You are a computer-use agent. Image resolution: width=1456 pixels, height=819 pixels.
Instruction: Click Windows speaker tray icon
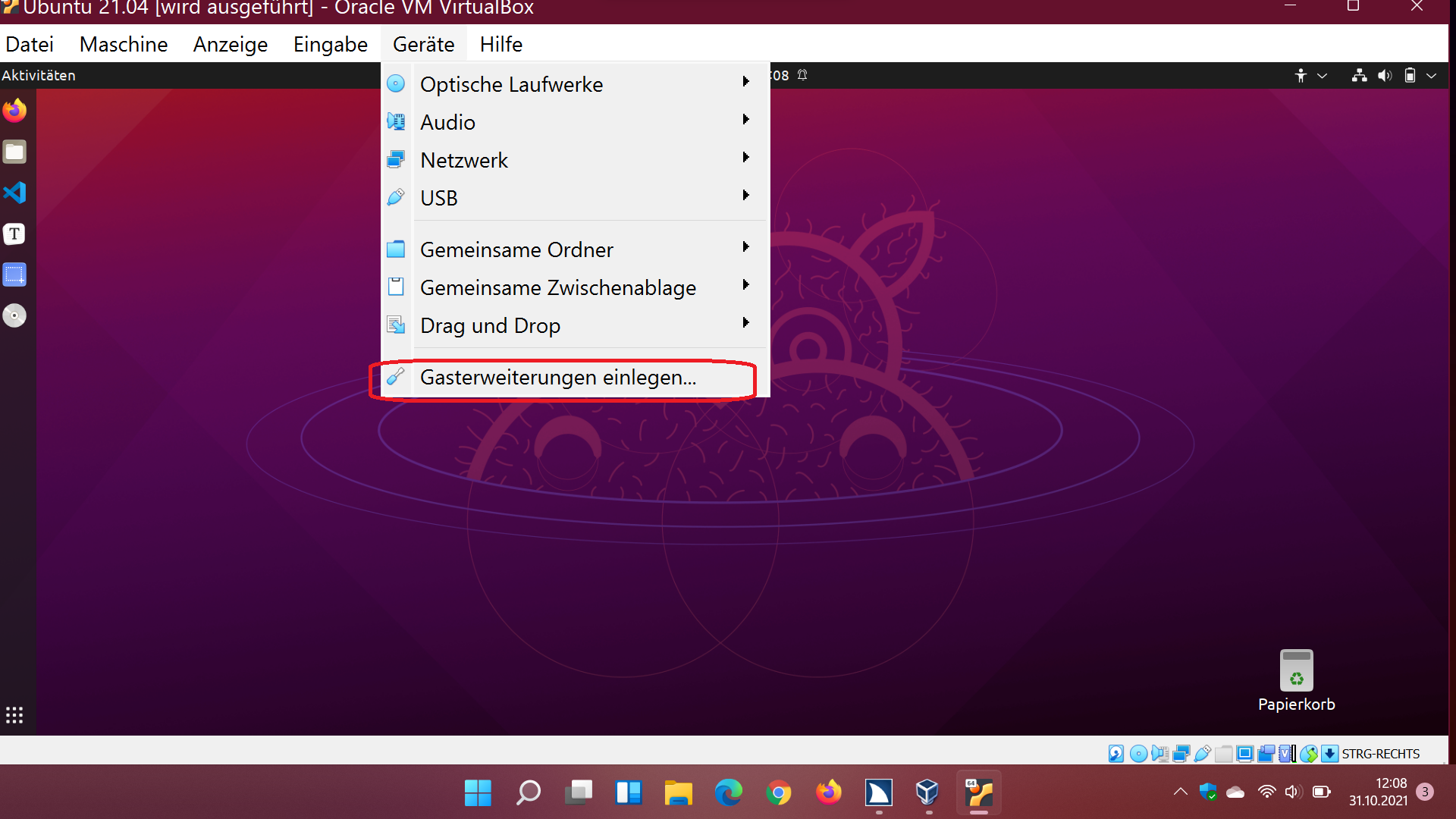[x=1294, y=792]
